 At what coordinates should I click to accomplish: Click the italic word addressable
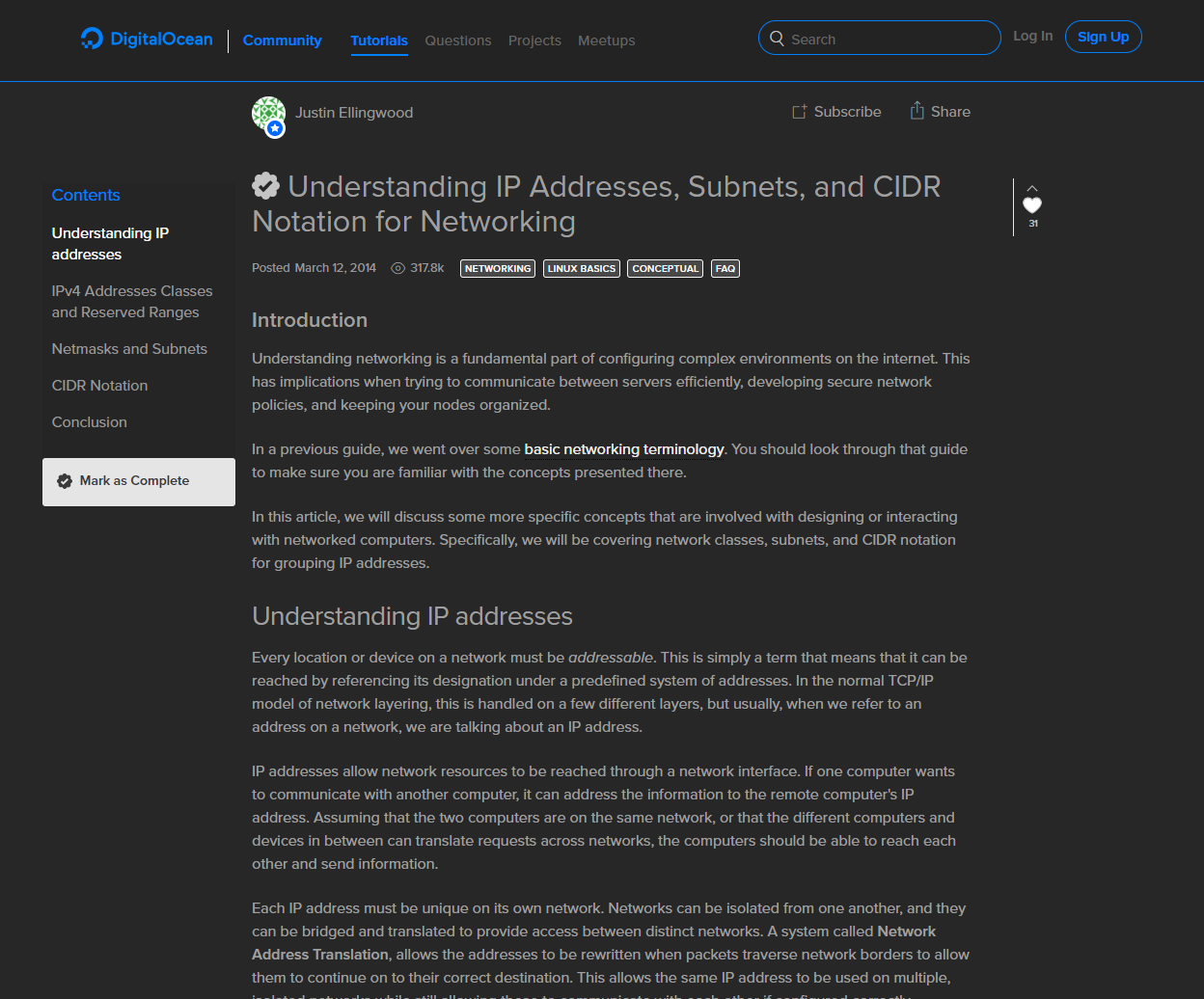[x=612, y=658]
